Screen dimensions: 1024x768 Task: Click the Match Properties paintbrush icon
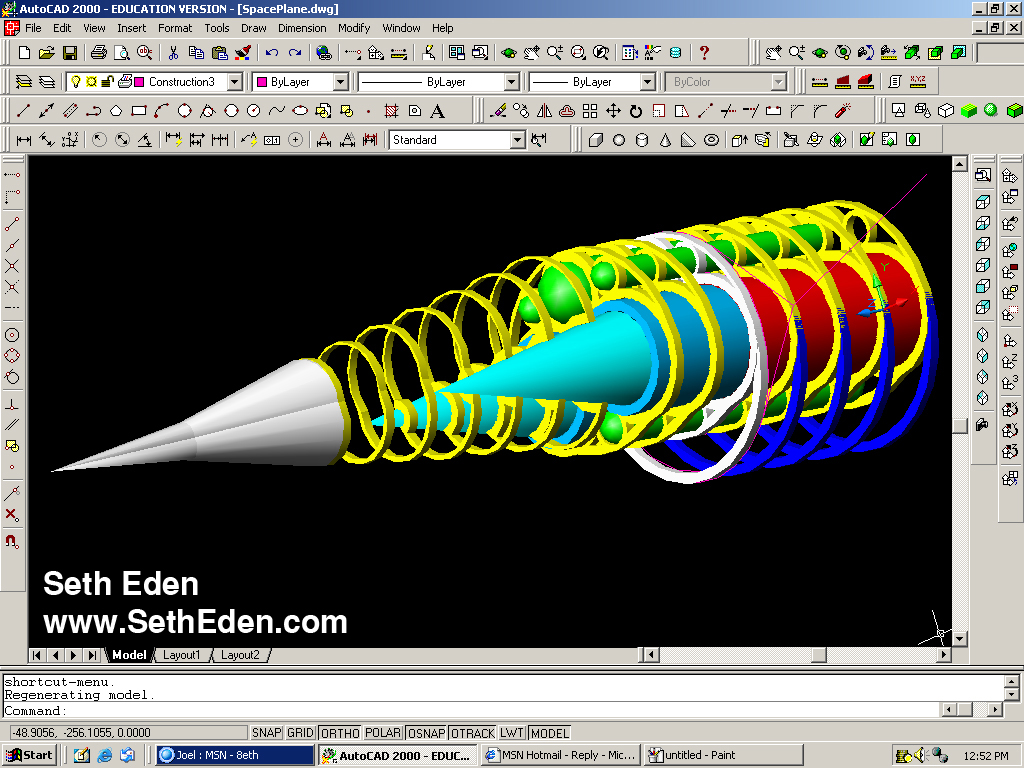pos(242,53)
